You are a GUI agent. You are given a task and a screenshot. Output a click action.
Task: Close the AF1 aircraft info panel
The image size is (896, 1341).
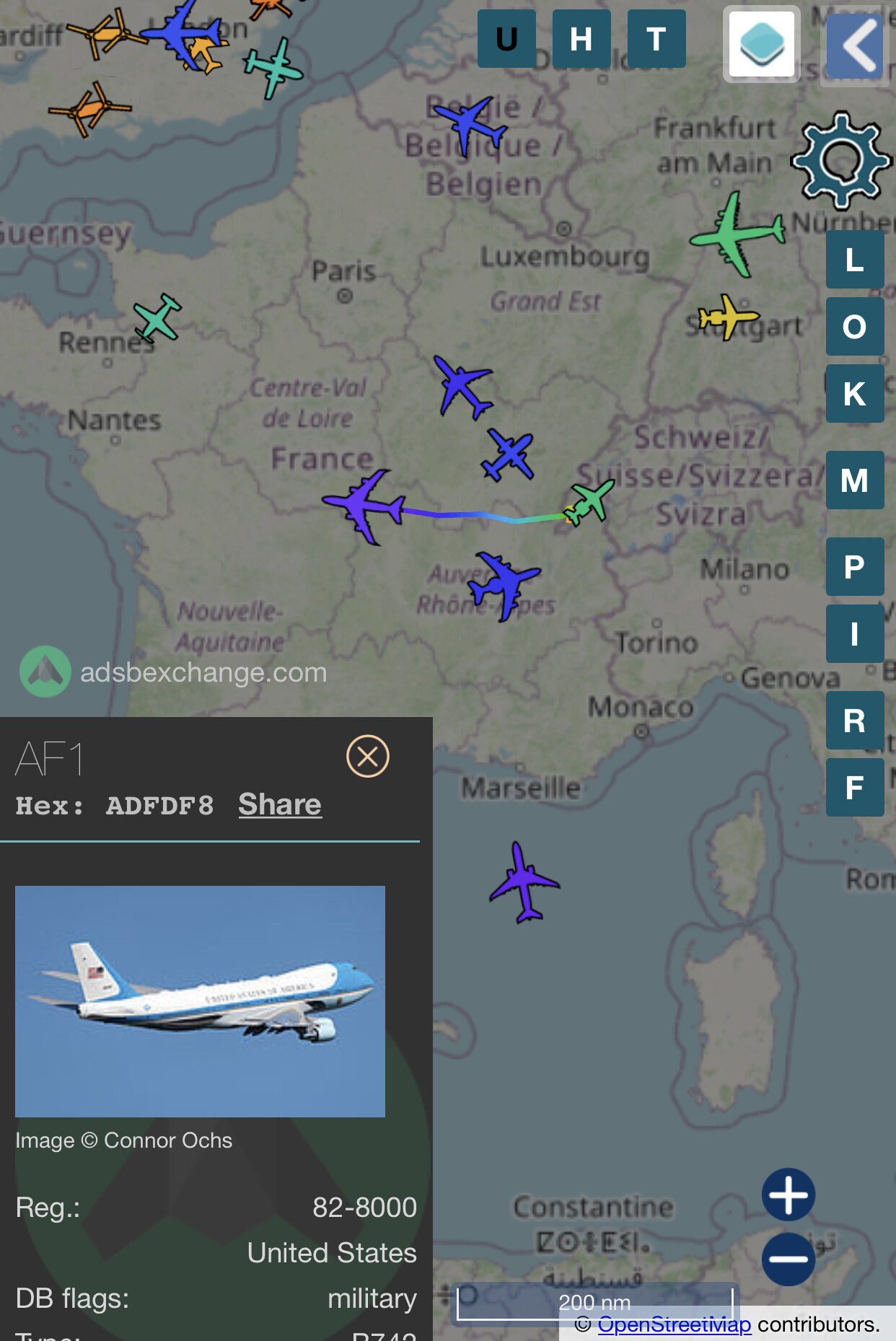368,756
